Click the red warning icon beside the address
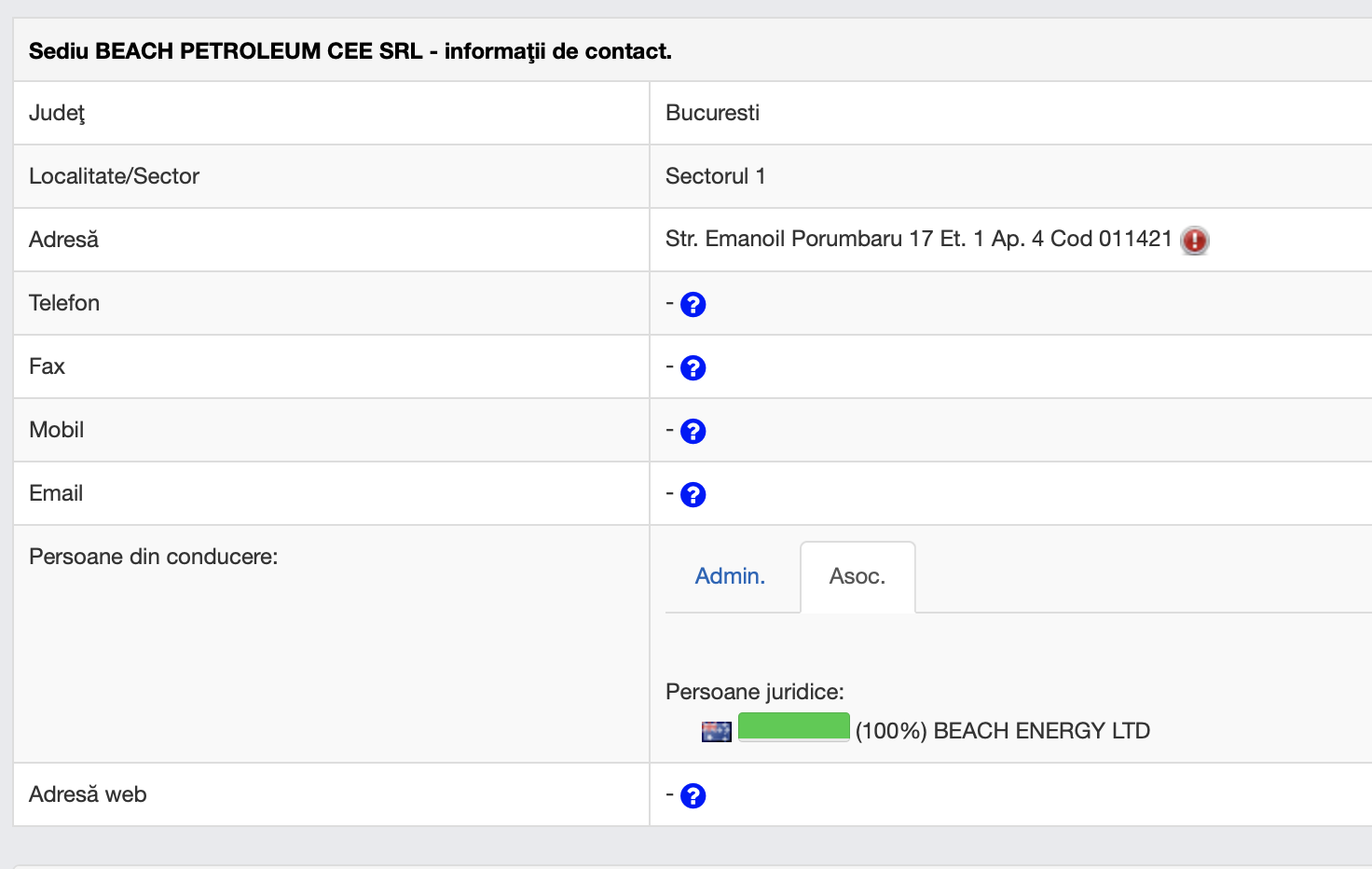This screenshot has width=1372, height=869. (1194, 241)
